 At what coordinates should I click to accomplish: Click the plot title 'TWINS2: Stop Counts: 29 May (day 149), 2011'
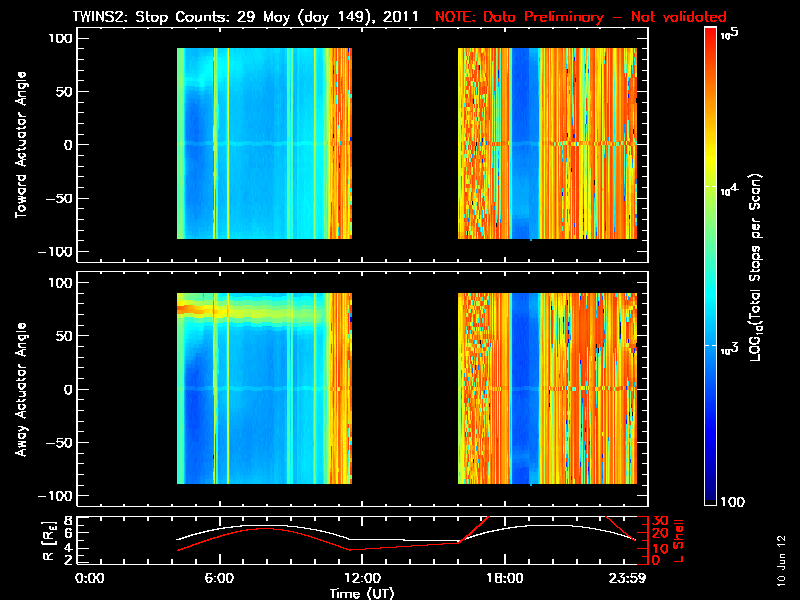245,17
